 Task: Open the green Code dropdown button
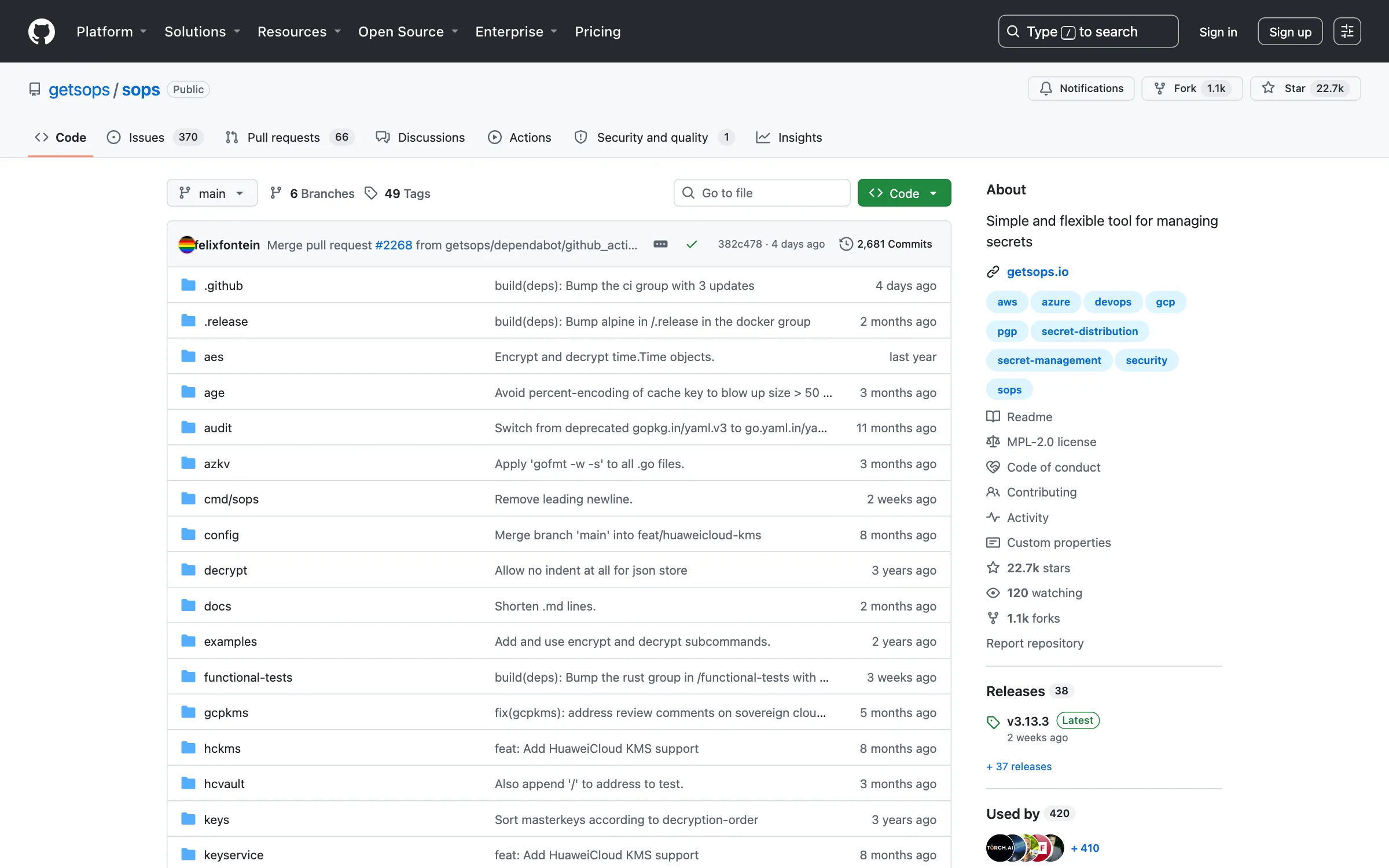904,193
